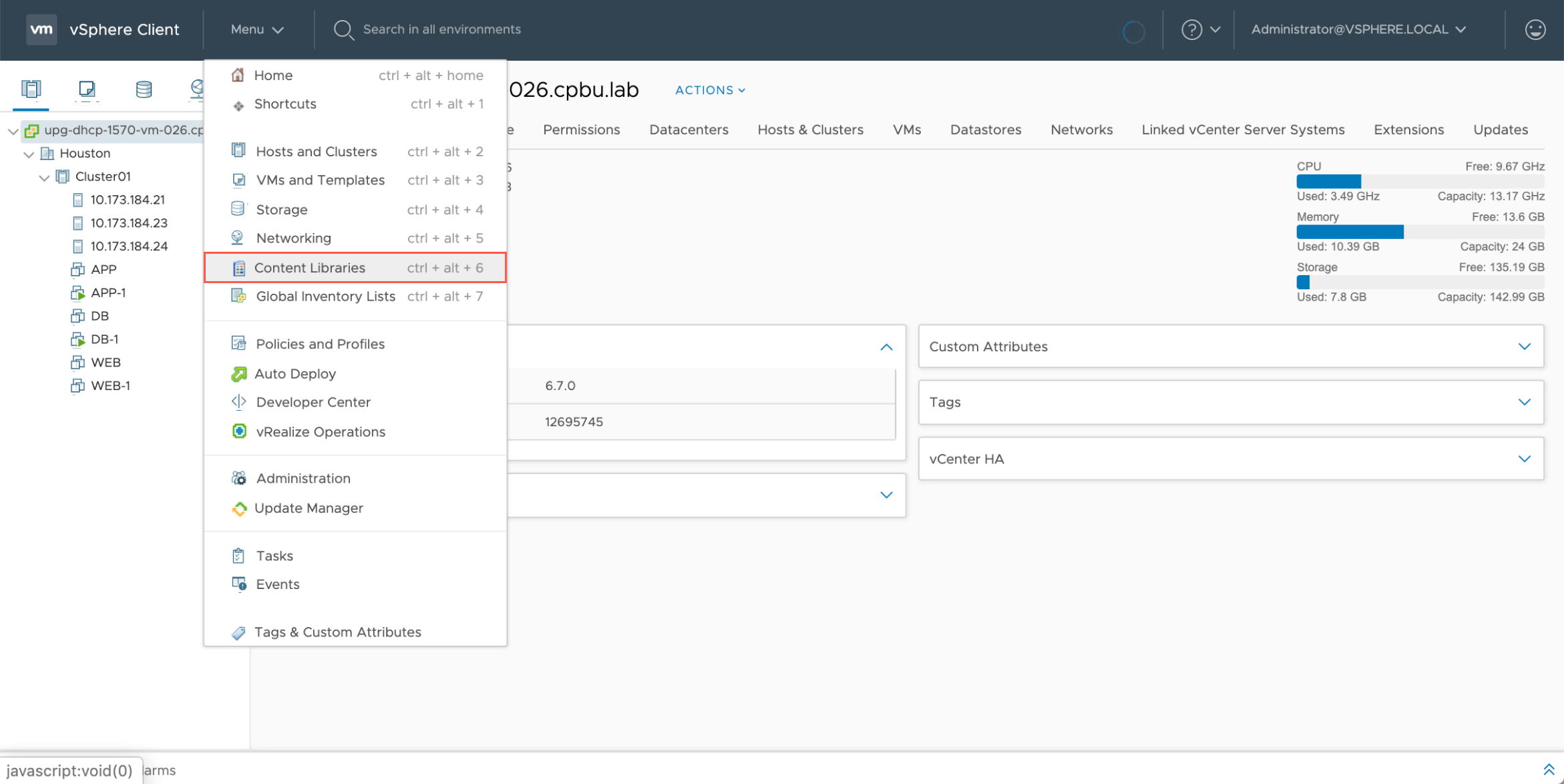Expand the bottom panel double-chevron icon
The height and width of the screenshot is (784, 1564).
(1549, 769)
